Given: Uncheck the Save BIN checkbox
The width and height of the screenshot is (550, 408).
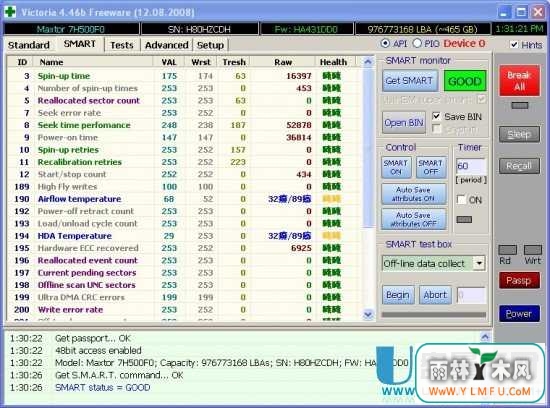Looking at the screenshot, I should pyautogui.click(x=436, y=116).
